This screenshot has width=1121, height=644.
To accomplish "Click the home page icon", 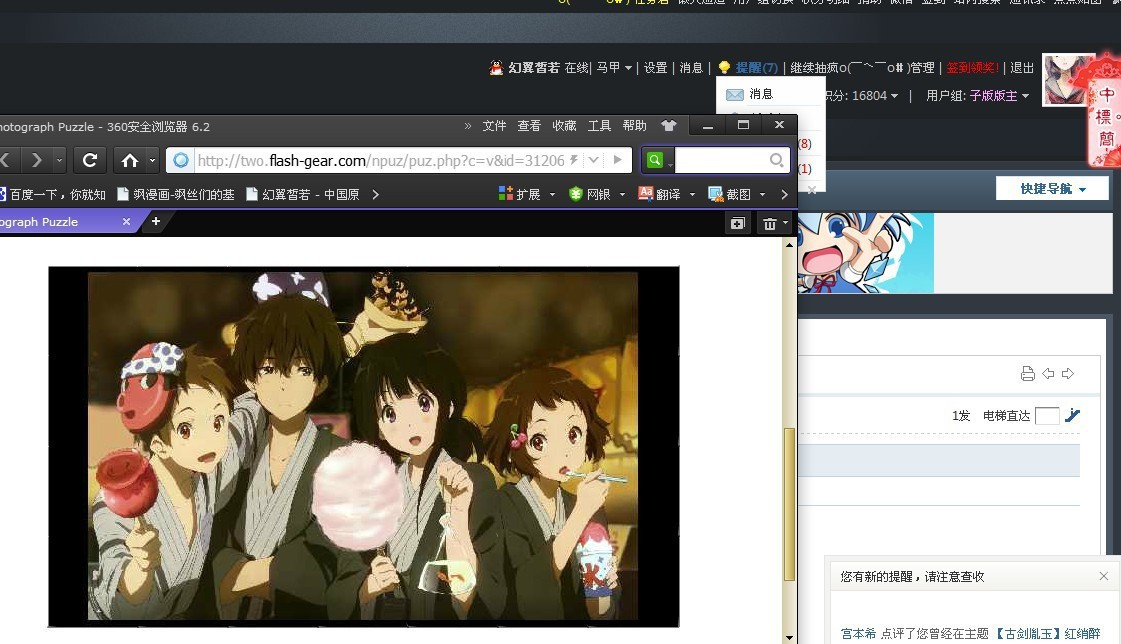I will pyautogui.click(x=129, y=160).
